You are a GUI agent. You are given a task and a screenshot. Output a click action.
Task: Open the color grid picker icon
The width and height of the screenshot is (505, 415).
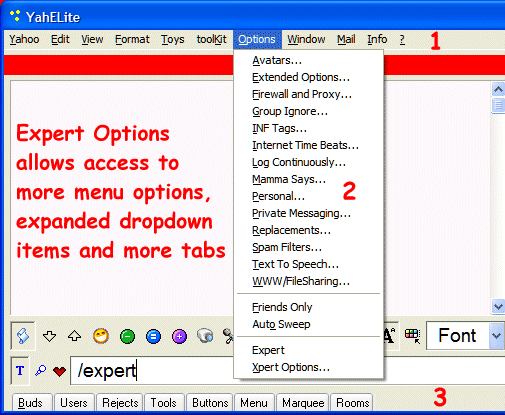click(412, 336)
